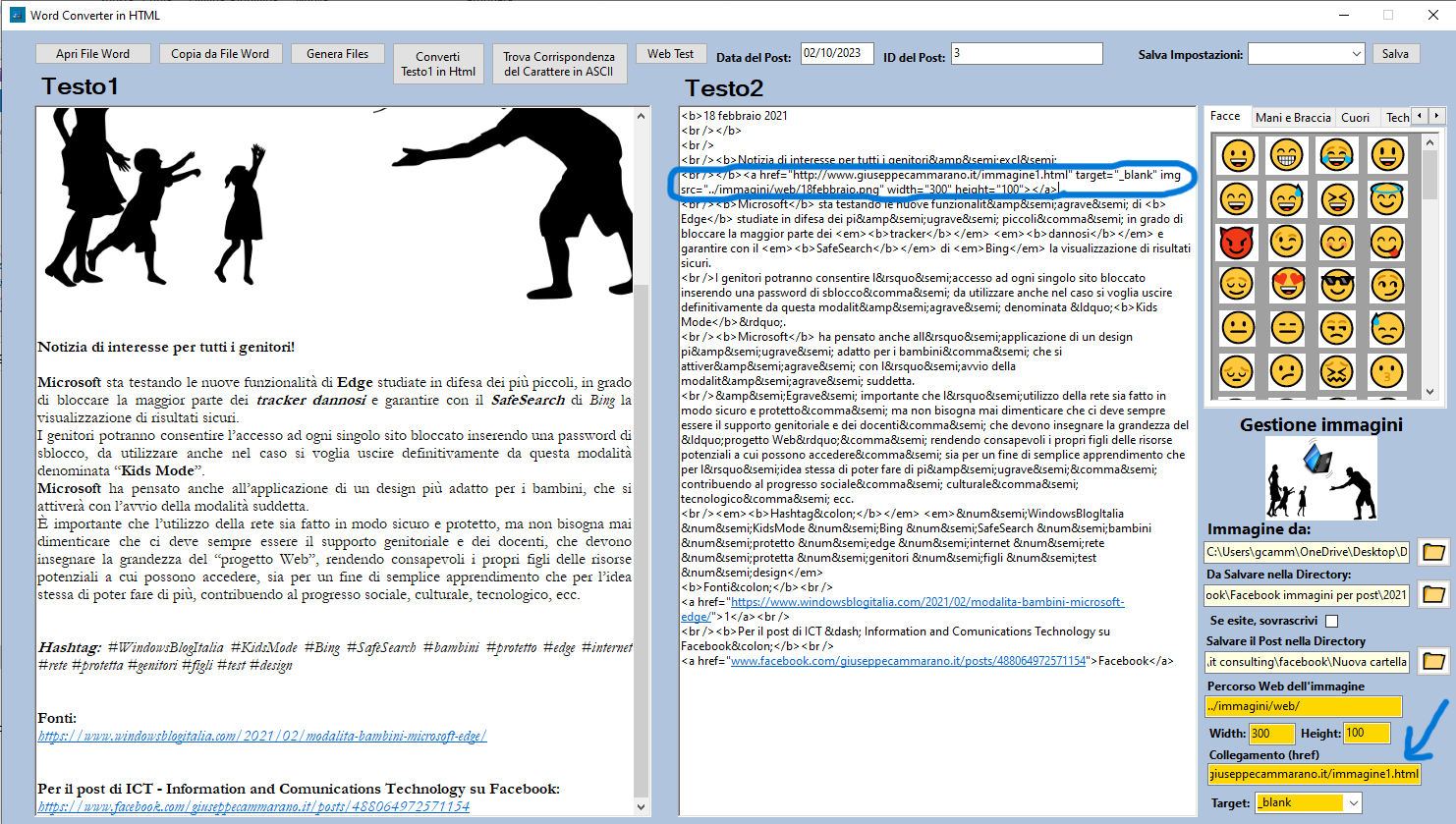This screenshot has width=1456, height=824.
Task: Insert the expressionless face emoji
Action: (x=1287, y=328)
